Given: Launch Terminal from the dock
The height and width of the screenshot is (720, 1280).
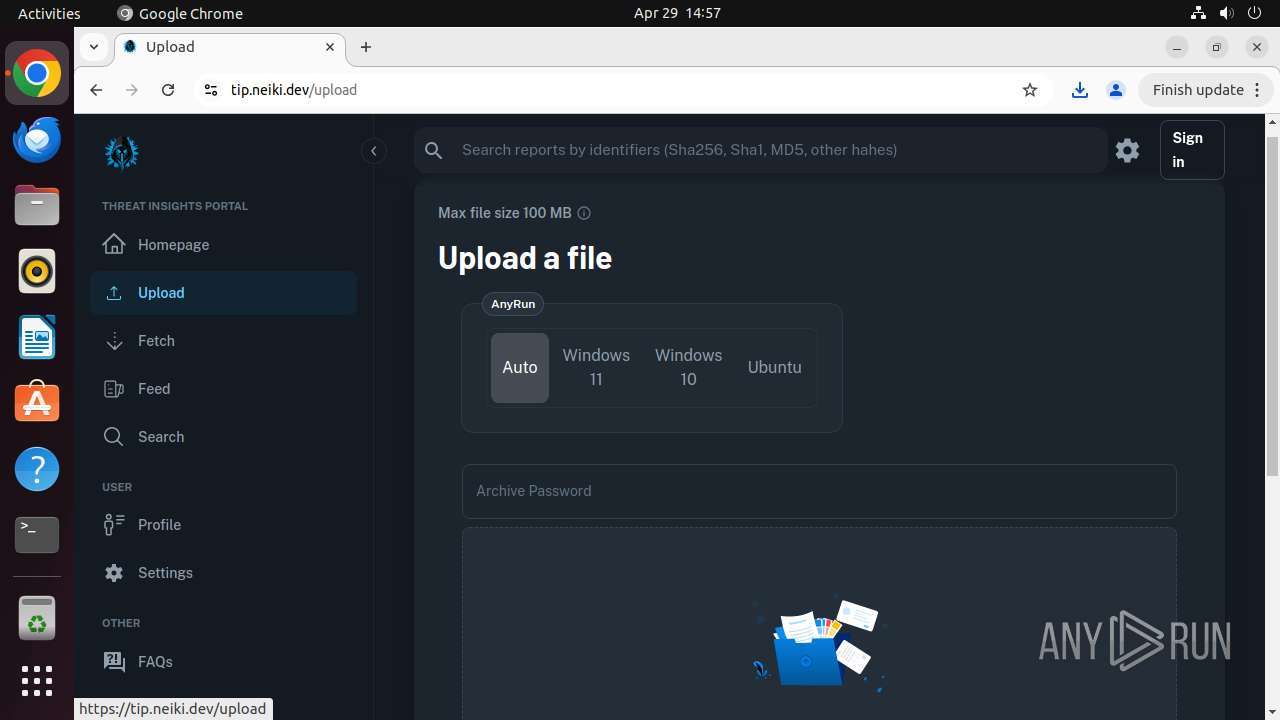Looking at the screenshot, I should point(37,535).
